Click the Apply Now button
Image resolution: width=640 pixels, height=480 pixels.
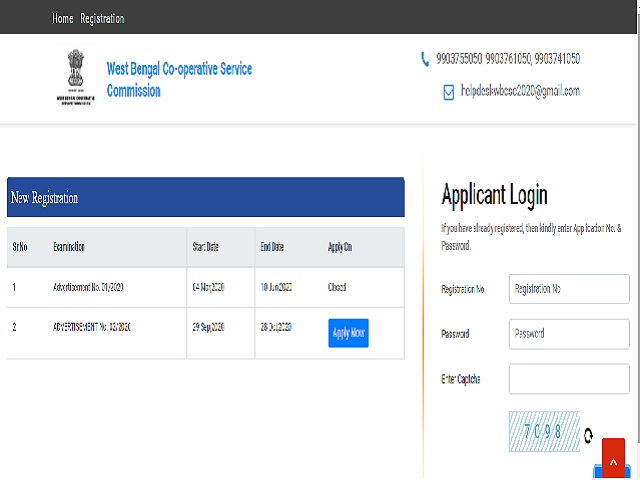click(x=348, y=333)
